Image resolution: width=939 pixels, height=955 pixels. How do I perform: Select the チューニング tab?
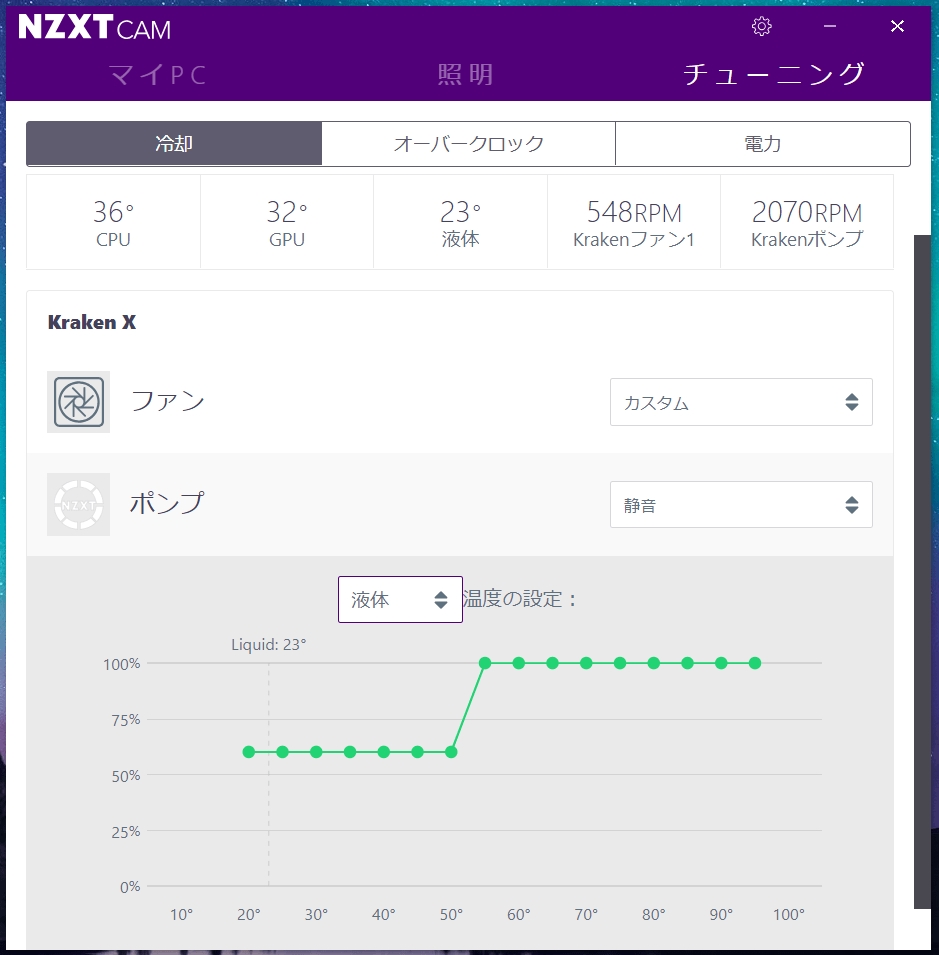[773, 74]
